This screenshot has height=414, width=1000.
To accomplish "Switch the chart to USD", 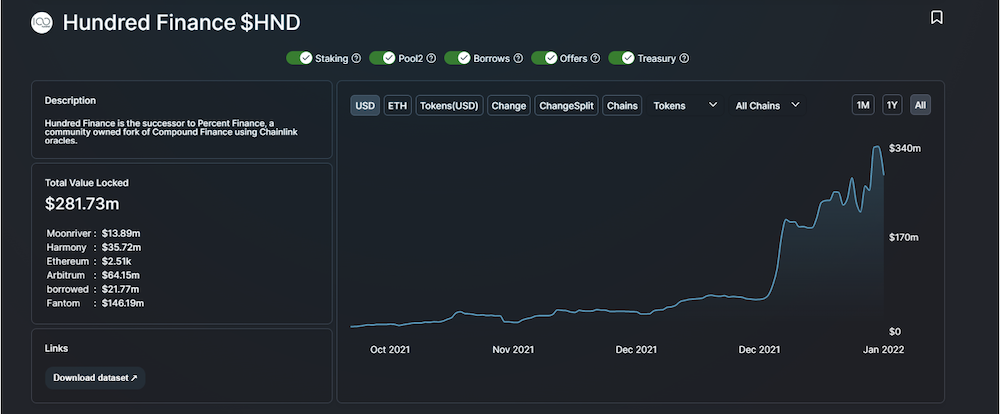I will pos(365,105).
